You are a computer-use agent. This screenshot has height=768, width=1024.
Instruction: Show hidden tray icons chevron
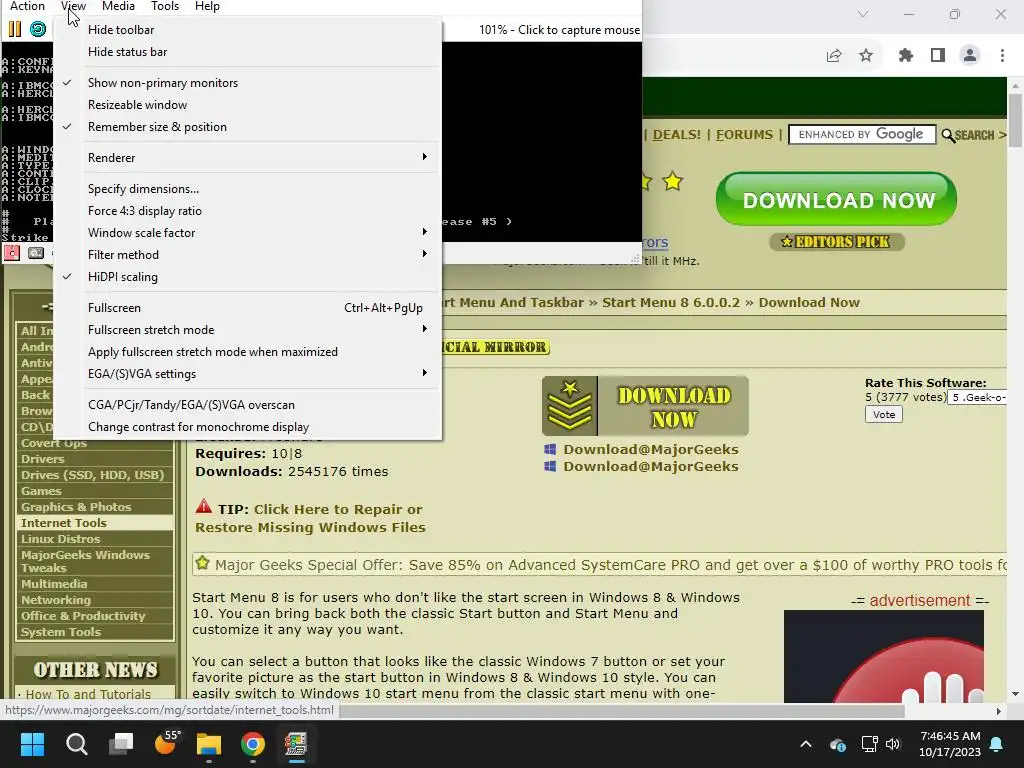[x=806, y=744]
